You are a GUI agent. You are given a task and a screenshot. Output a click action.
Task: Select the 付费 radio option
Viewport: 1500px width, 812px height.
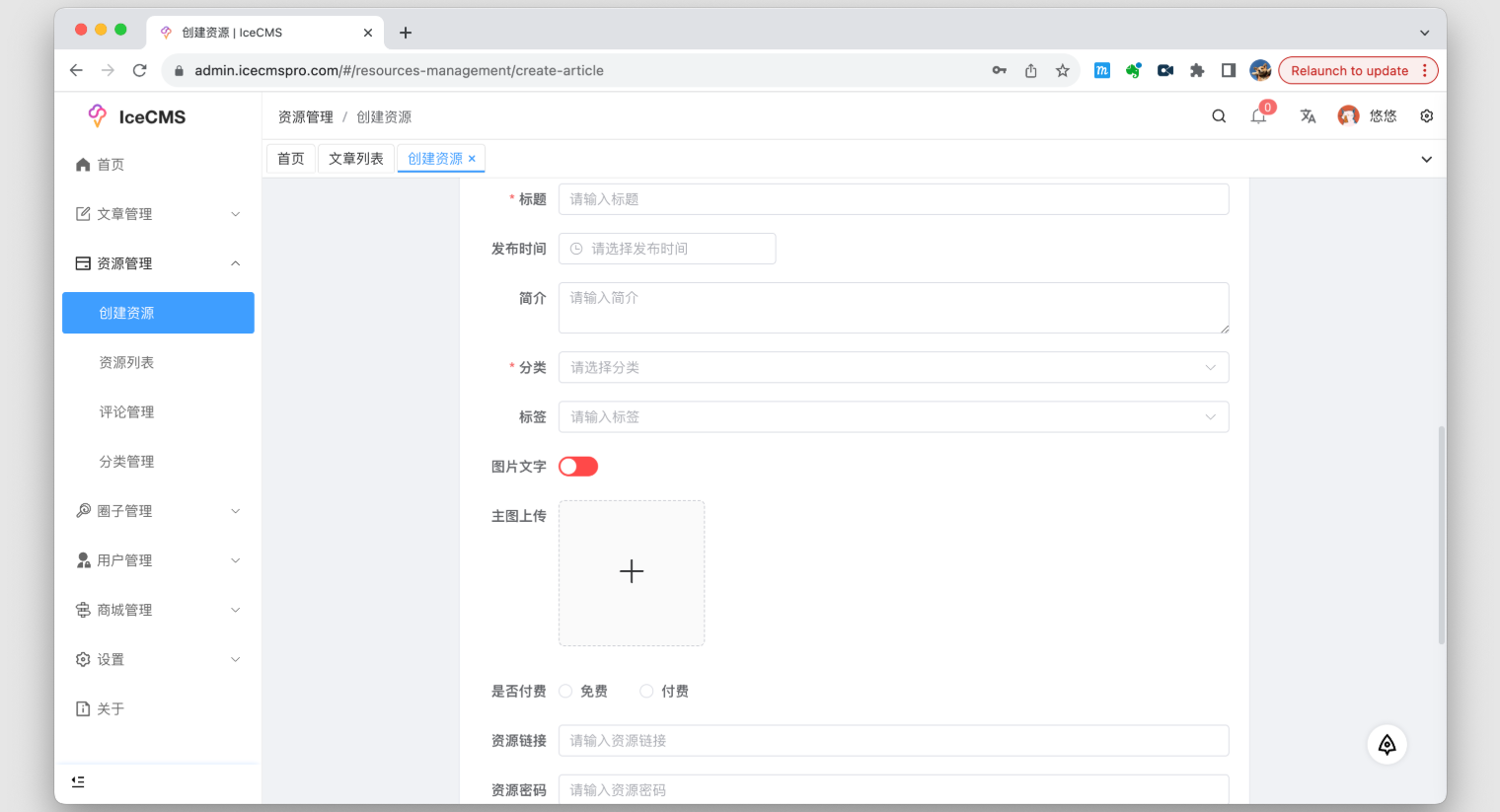[x=646, y=691]
